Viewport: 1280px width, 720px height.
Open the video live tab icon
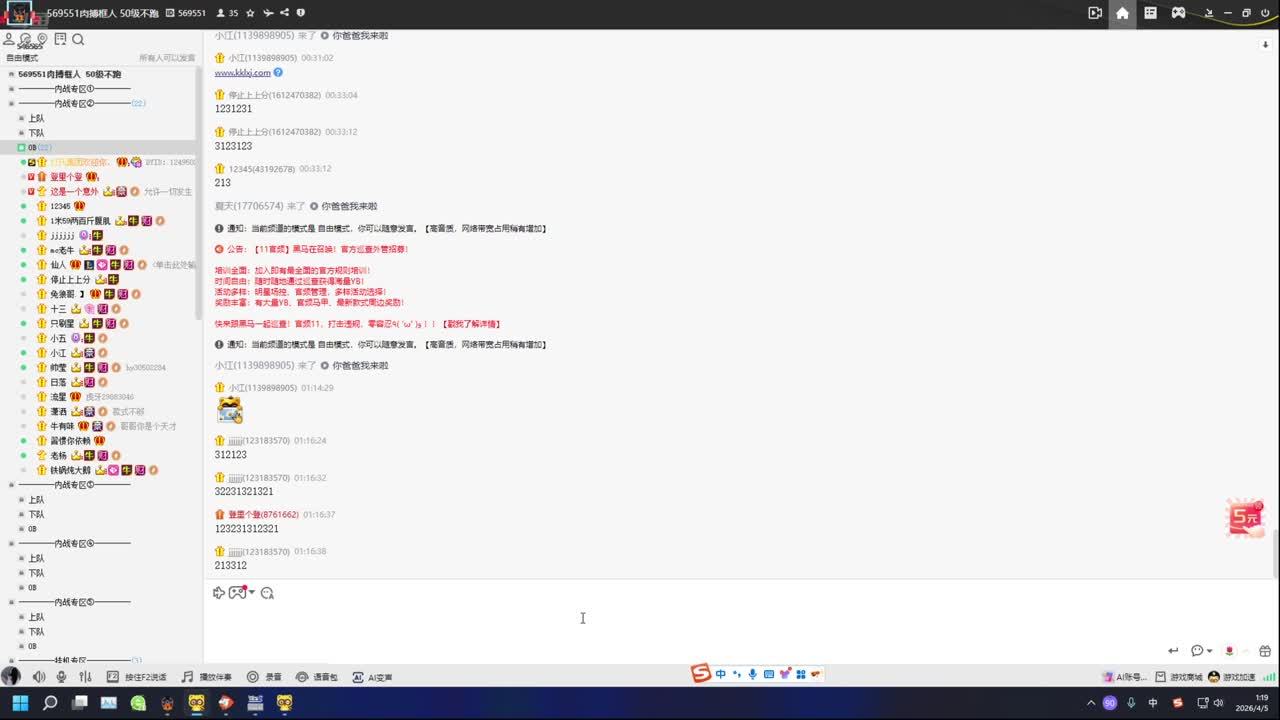click(x=1095, y=13)
